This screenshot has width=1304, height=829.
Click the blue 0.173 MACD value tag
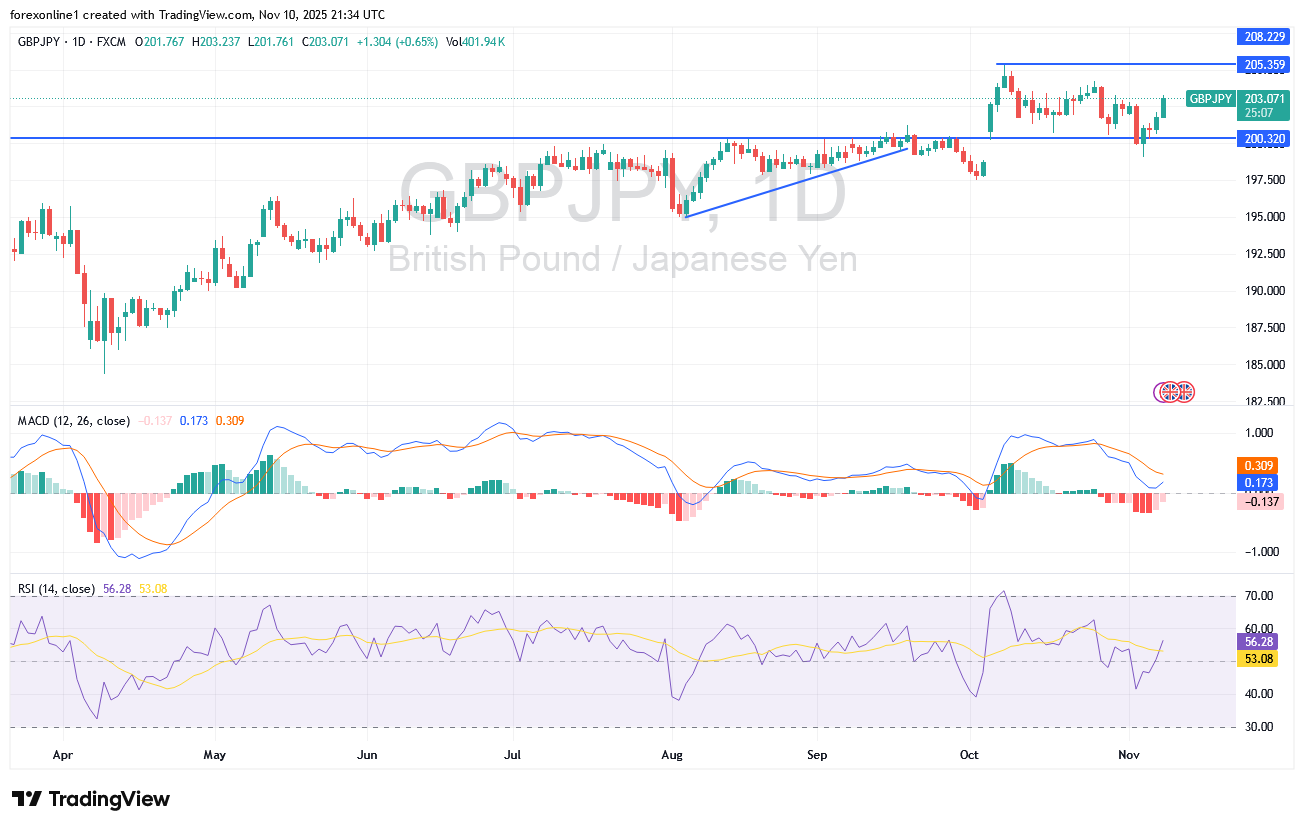1256,483
